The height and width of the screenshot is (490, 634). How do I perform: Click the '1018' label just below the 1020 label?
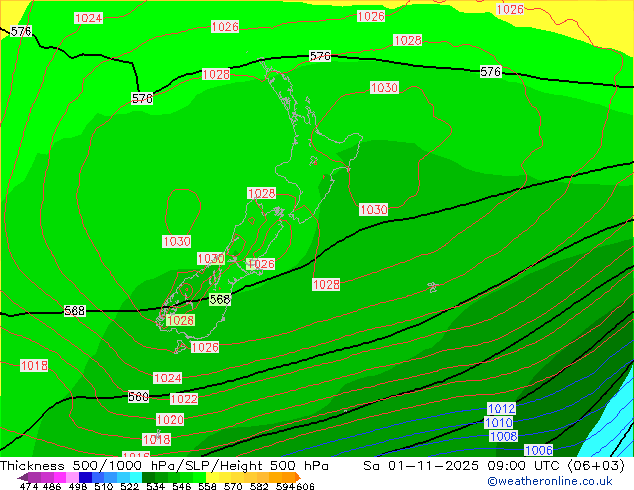156,439
